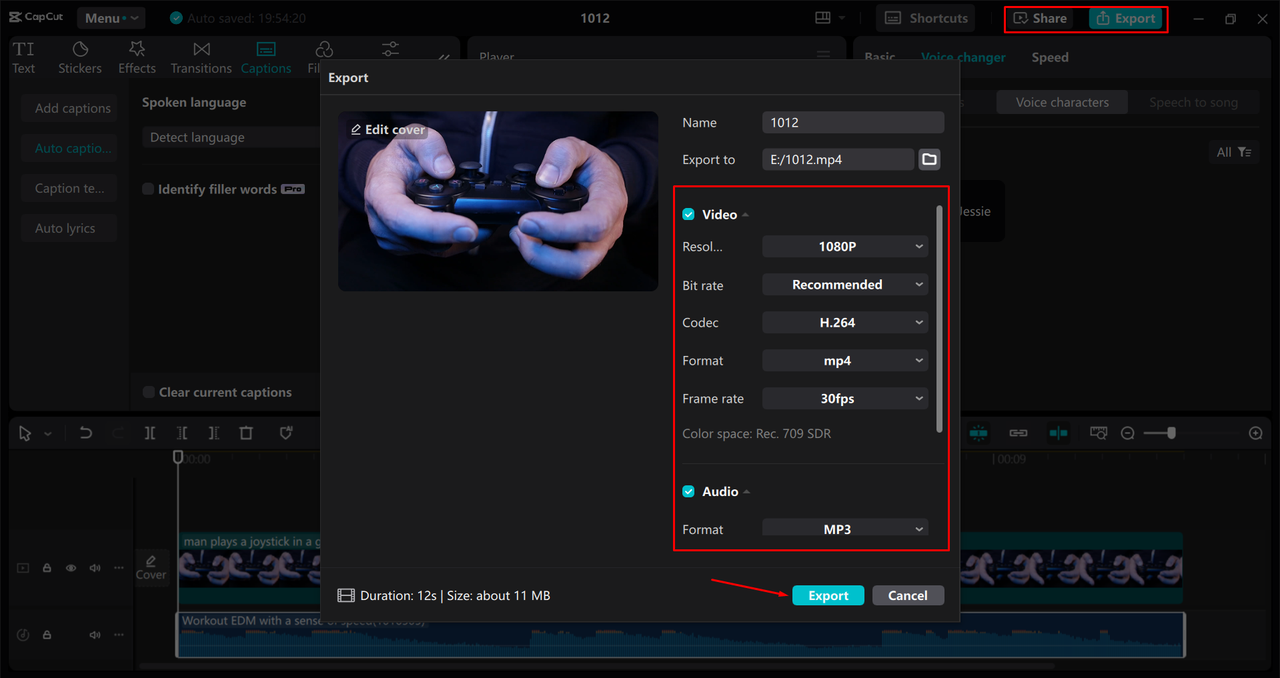Open the Transitions panel icon

(201, 50)
